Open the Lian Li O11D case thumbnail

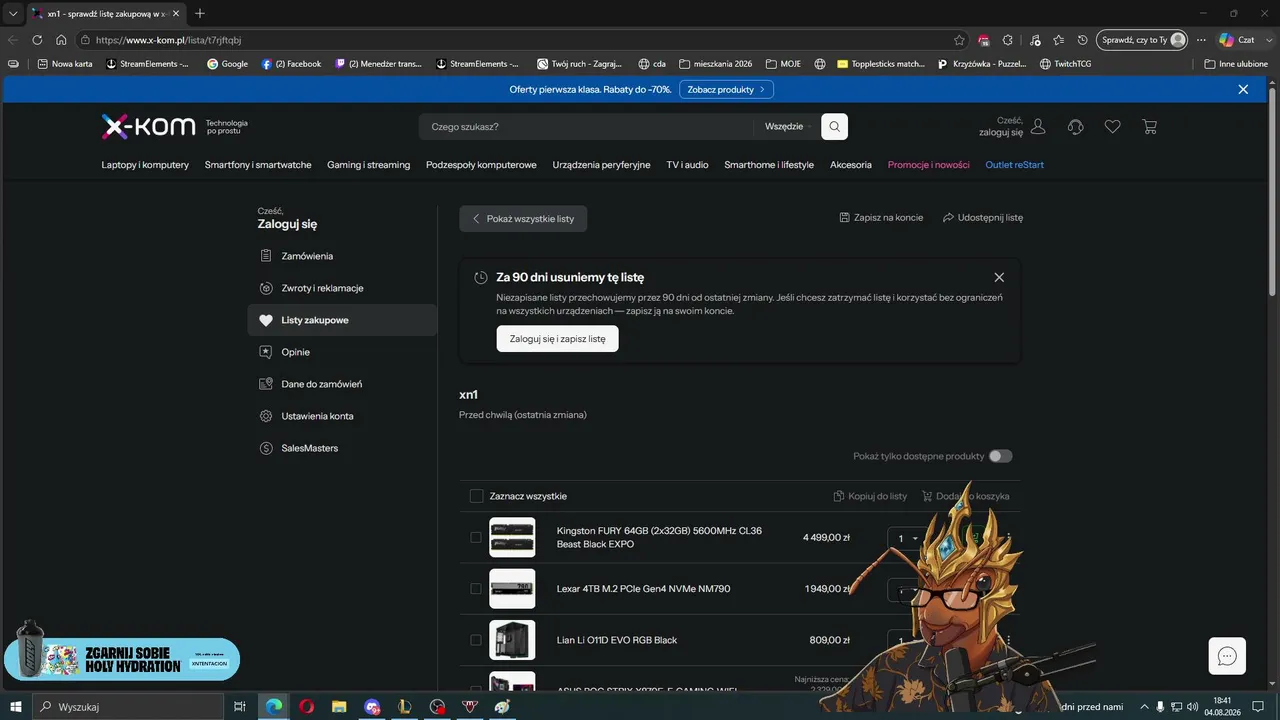pos(512,640)
